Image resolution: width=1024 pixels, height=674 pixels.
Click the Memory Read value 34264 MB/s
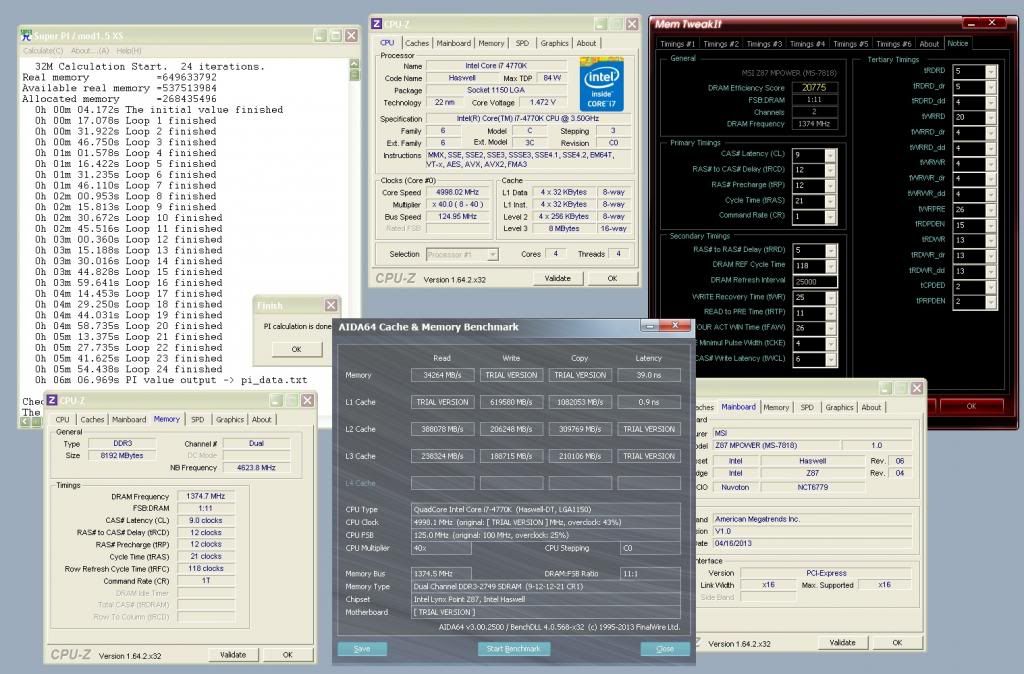(442, 375)
